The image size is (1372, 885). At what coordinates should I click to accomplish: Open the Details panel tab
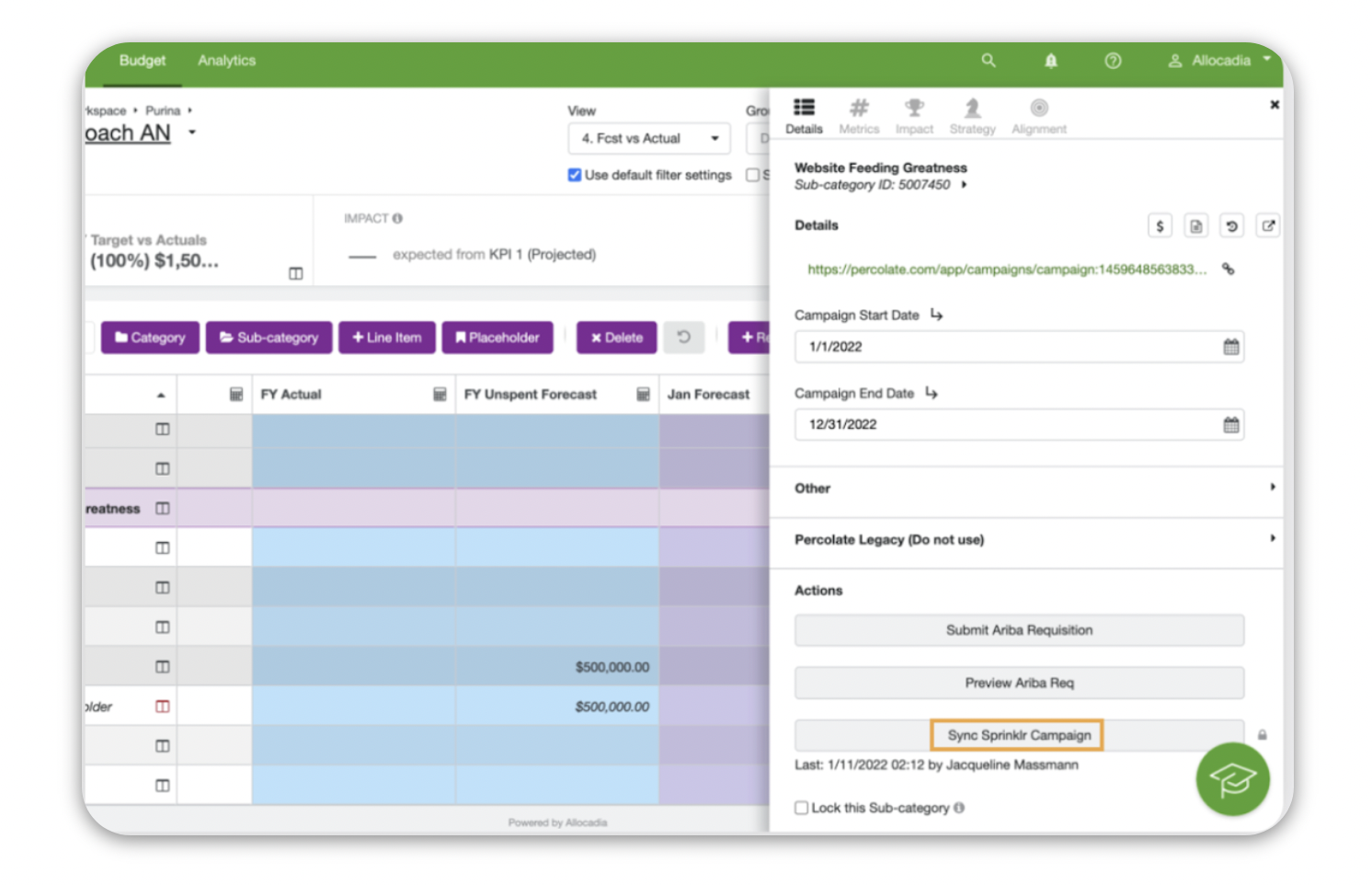(804, 117)
